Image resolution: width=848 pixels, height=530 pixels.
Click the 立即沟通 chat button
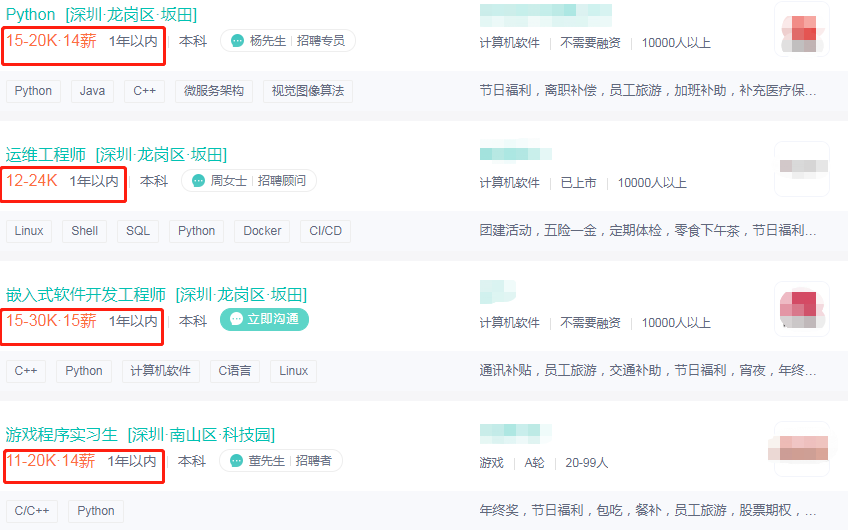point(264,319)
